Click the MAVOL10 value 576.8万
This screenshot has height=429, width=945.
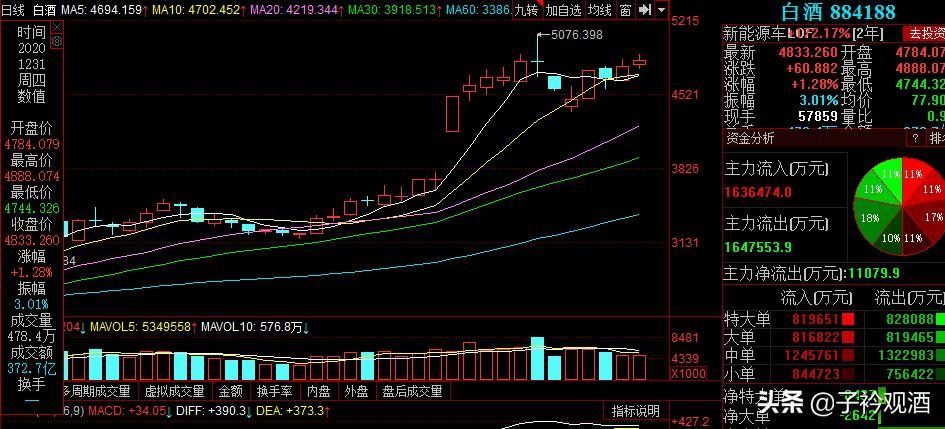tap(283, 328)
